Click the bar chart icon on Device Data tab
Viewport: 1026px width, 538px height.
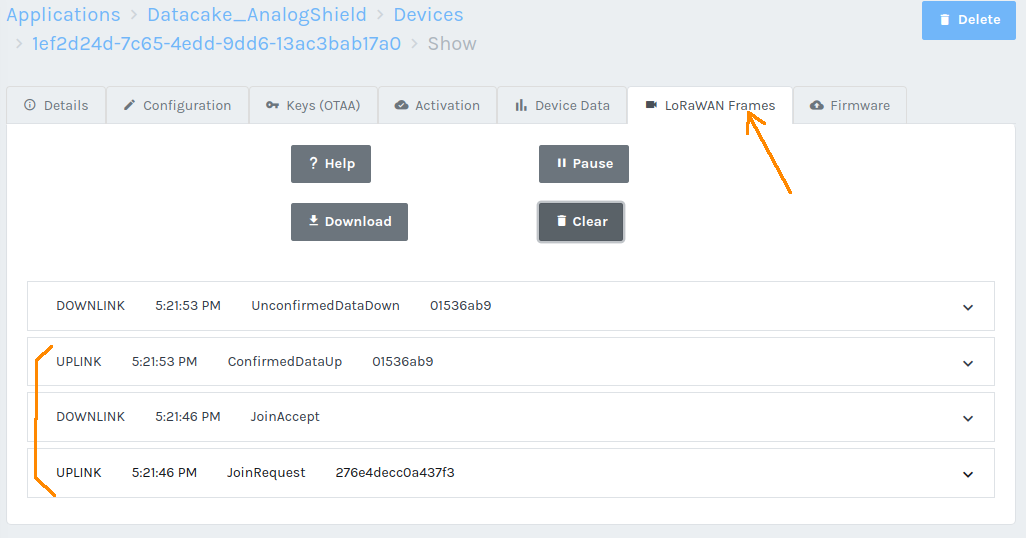tap(521, 105)
